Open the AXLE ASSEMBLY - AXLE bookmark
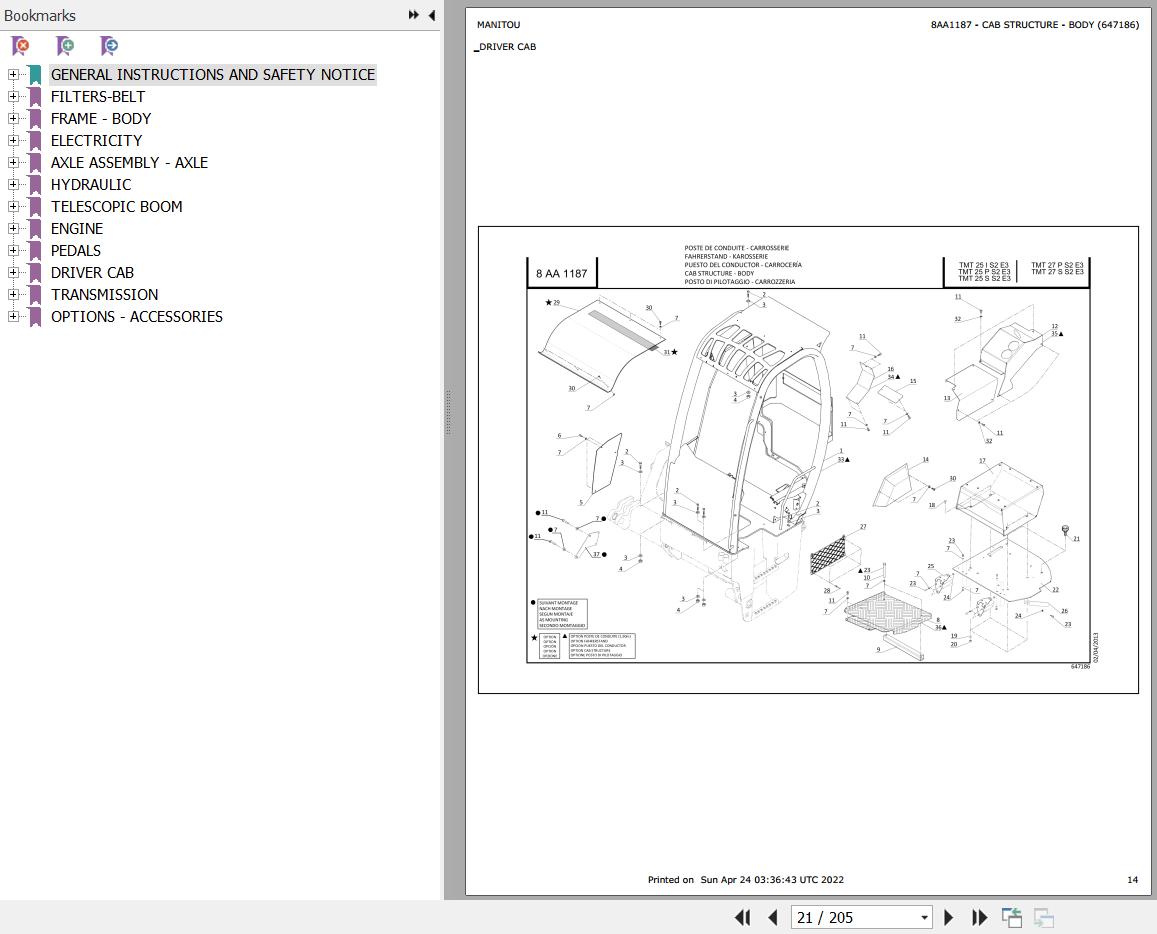Screen dimensions: 1157x934 click(x=129, y=162)
